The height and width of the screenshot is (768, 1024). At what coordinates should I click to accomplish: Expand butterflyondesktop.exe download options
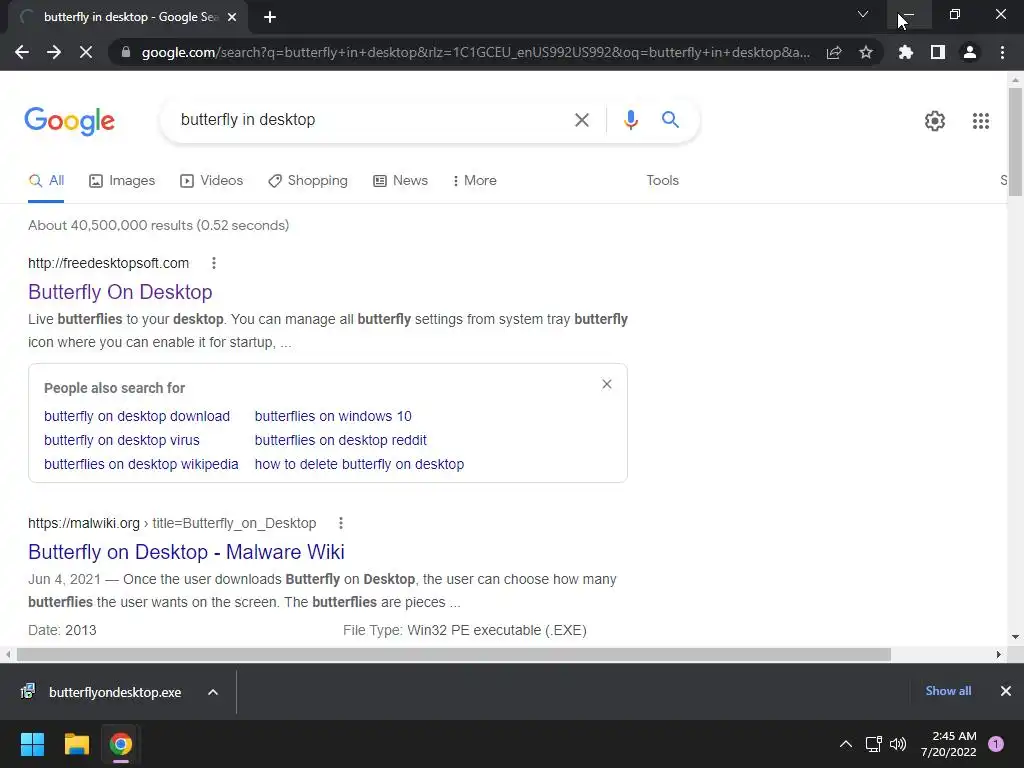213,692
